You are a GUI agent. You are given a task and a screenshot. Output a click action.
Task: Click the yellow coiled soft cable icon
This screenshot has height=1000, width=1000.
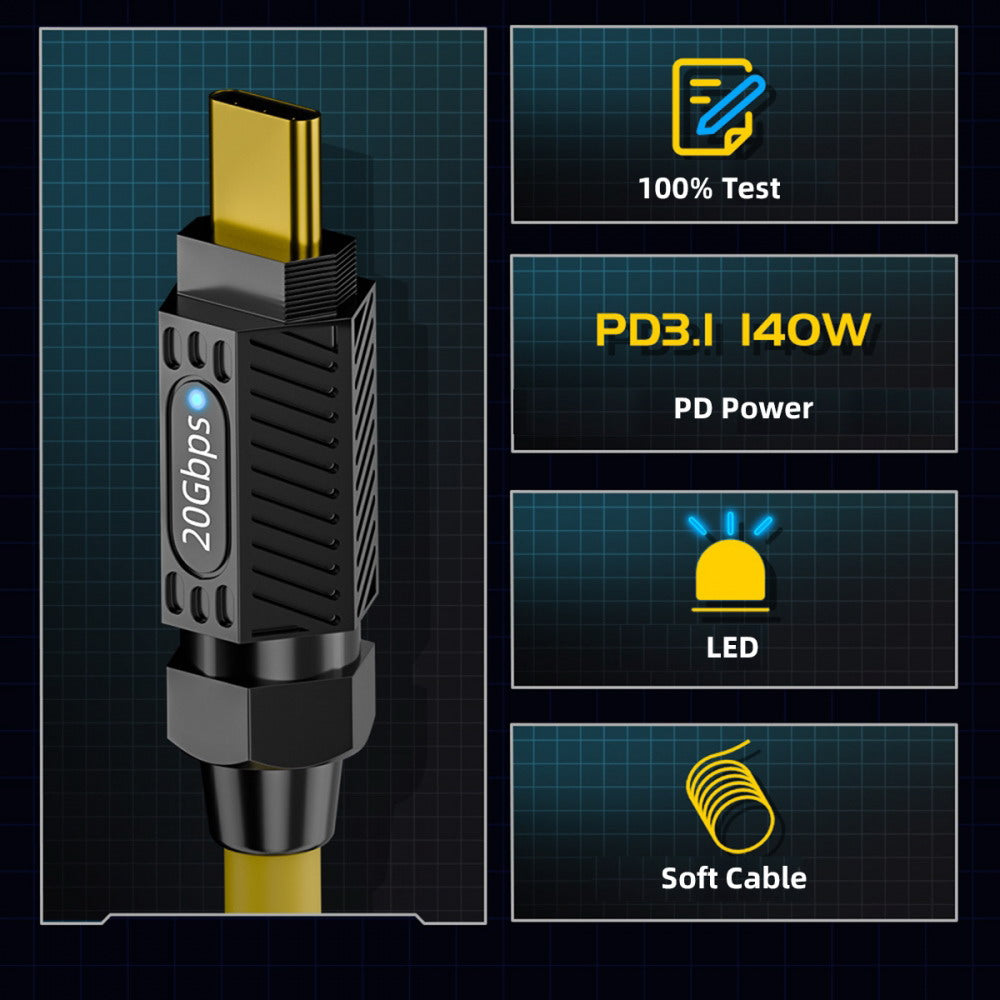pos(730,797)
